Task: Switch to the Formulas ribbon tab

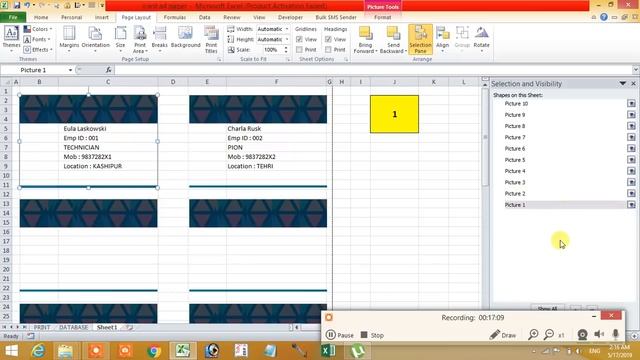Action: (175, 17)
